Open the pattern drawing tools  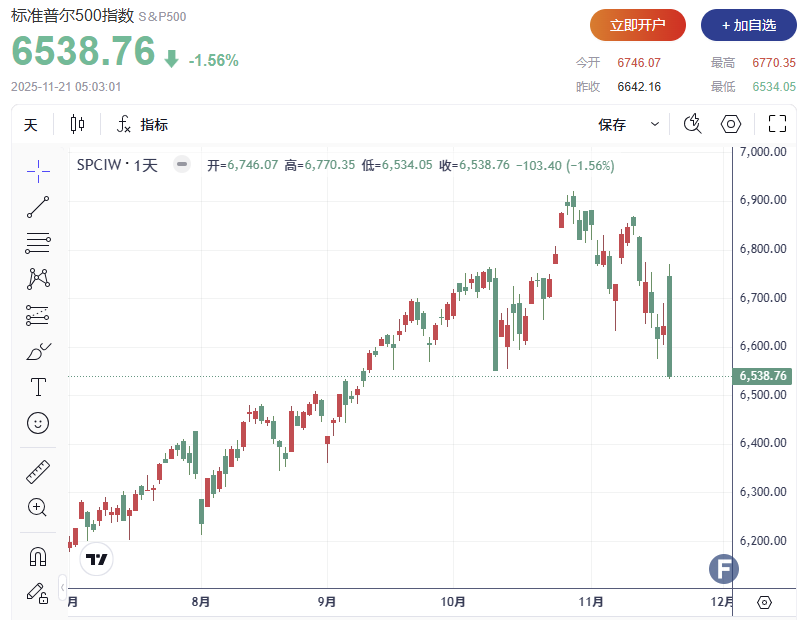(x=38, y=278)
